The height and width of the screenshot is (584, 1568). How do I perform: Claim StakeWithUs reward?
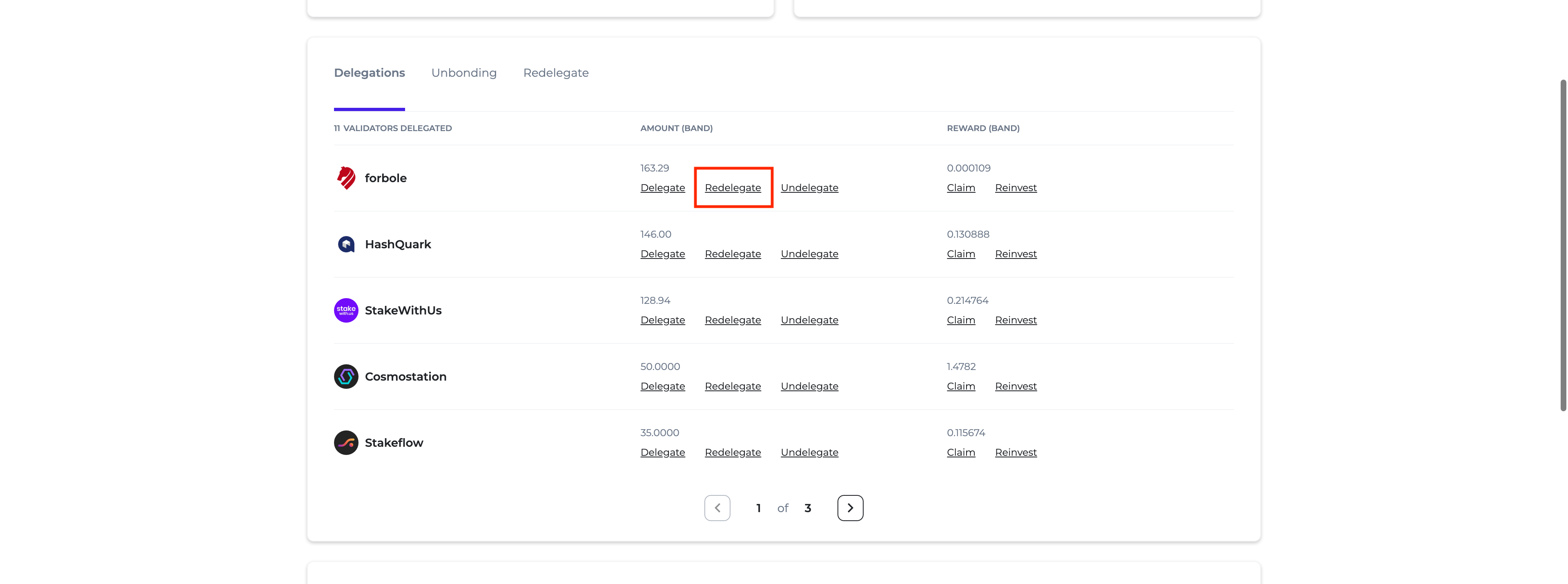click(x=961, y=320)
